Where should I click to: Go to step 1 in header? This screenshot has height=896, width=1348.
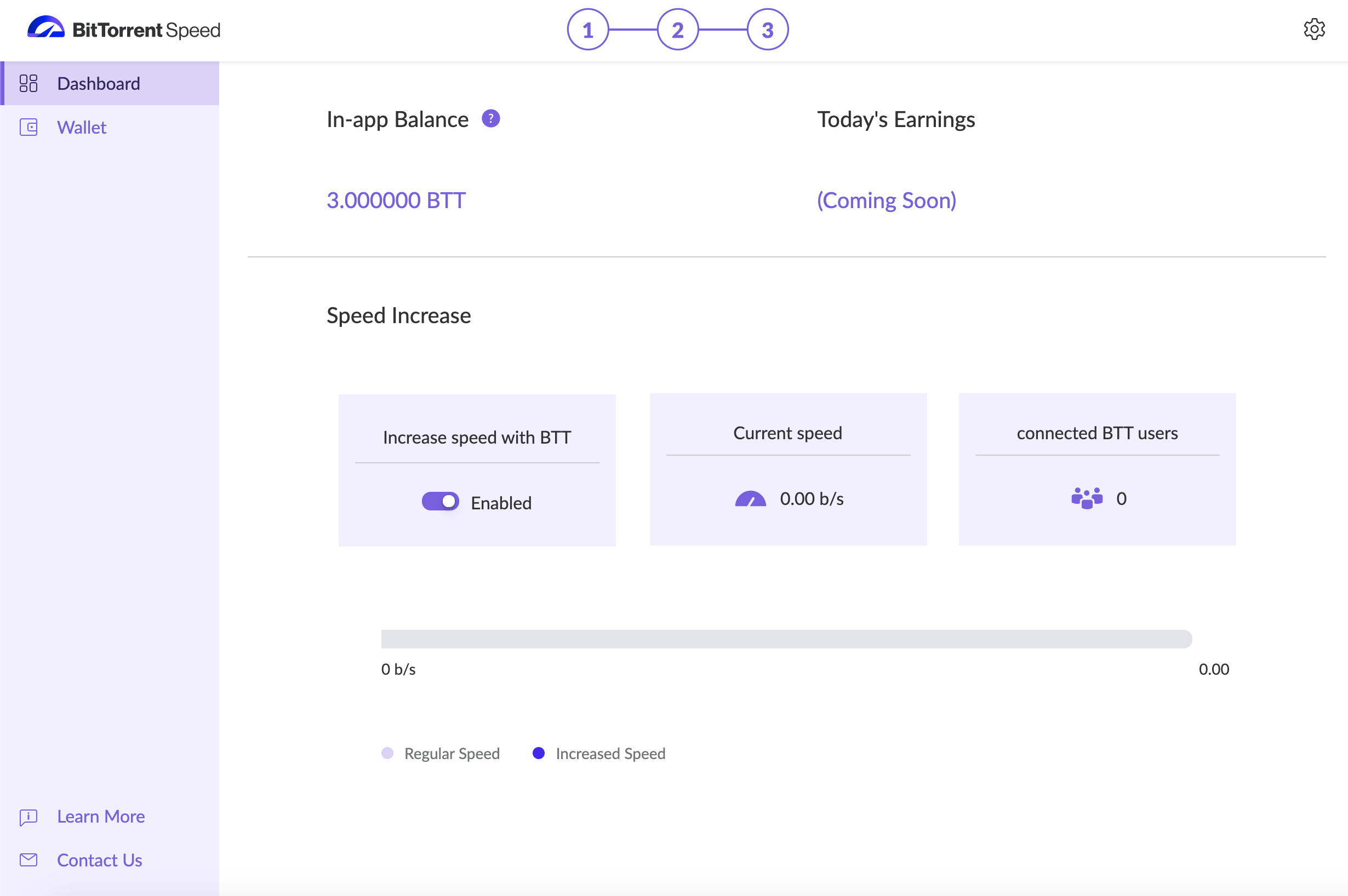[x=587, y=30]
